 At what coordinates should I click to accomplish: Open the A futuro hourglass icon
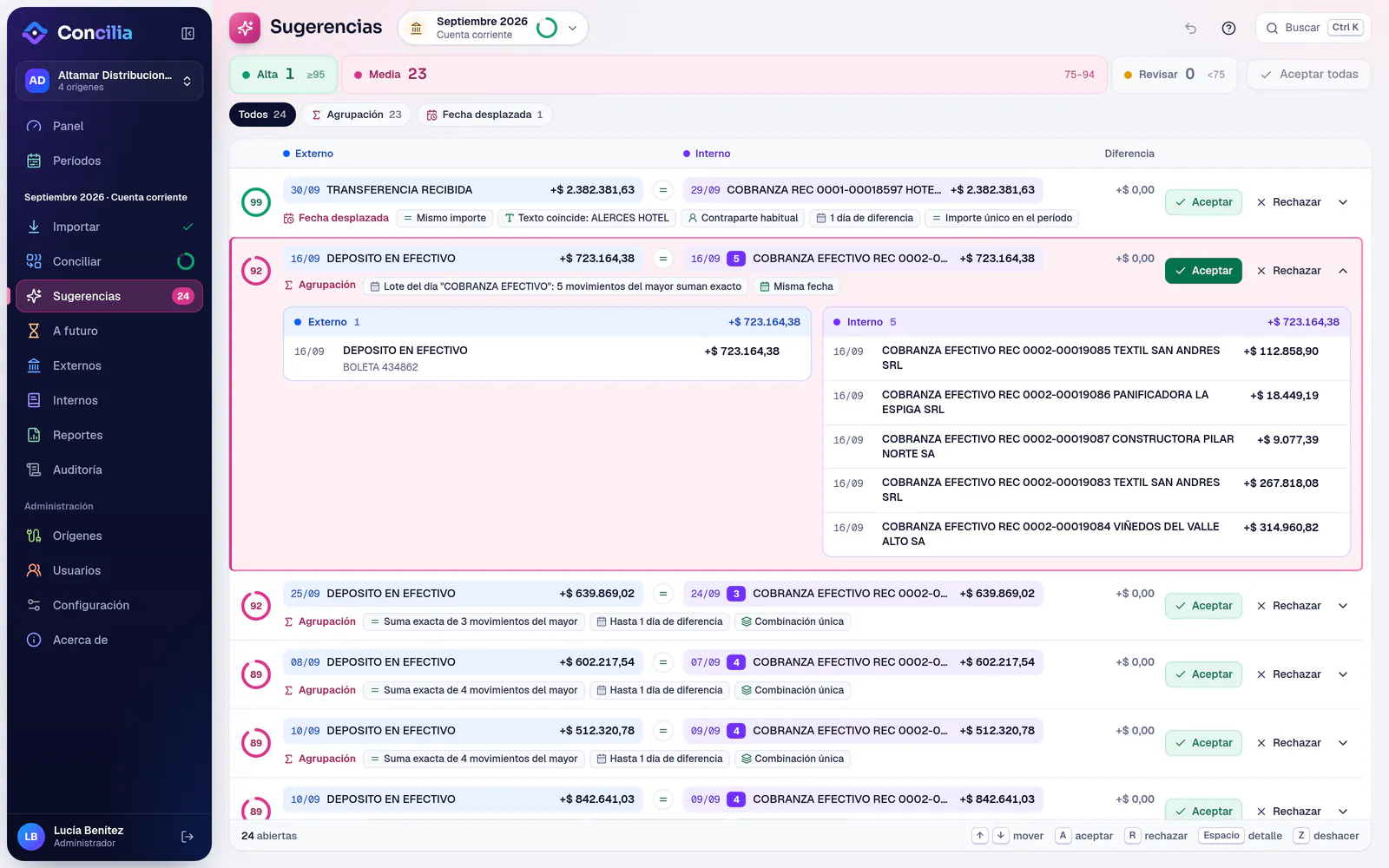[x=34, y=331]
